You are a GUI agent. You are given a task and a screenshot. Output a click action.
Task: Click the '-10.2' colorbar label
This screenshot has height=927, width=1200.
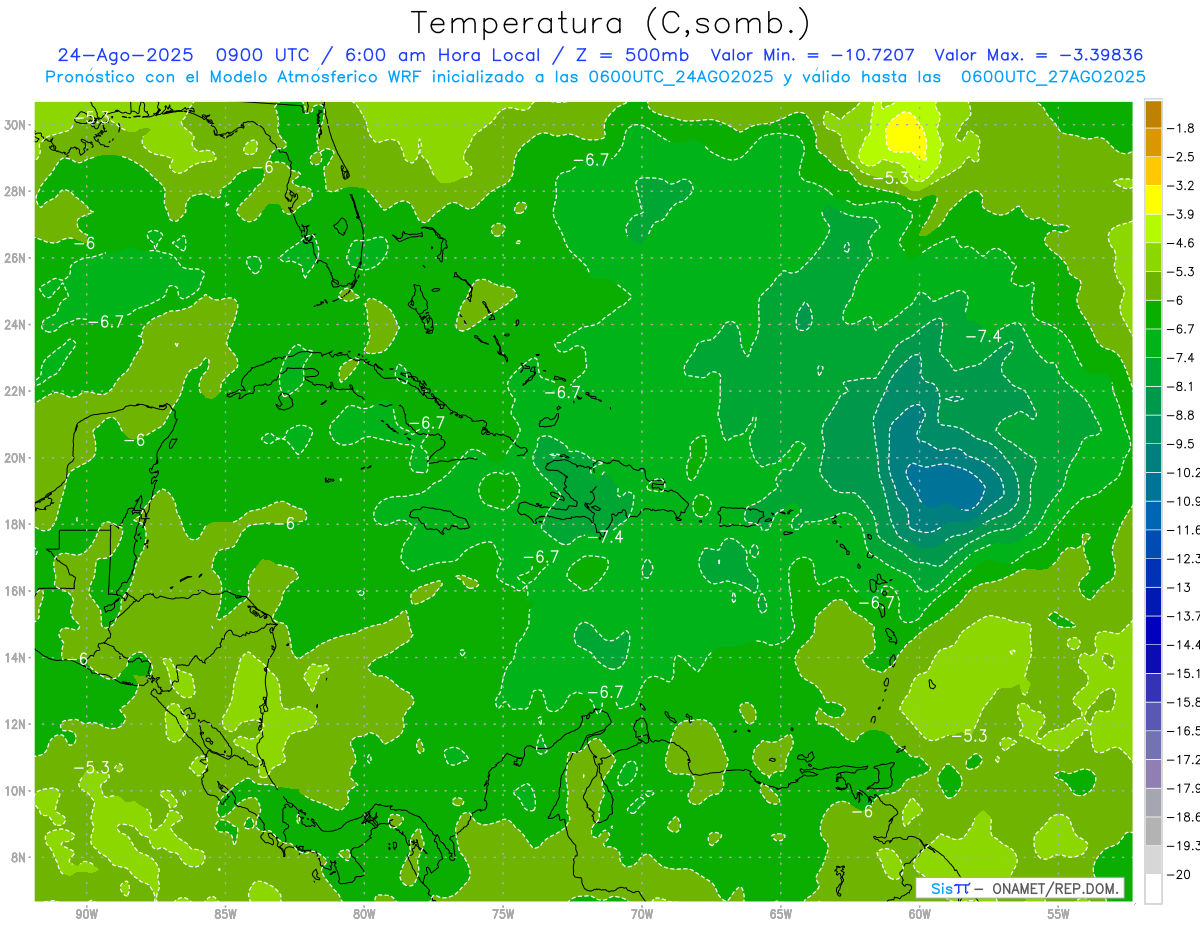tap(1183, 472)
